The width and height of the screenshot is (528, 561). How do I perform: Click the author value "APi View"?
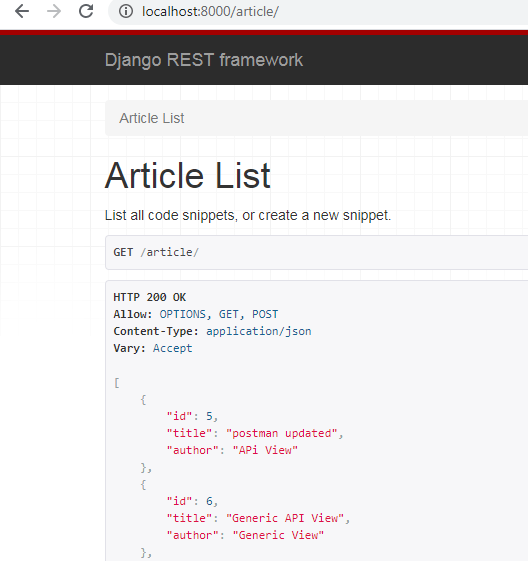click(265, 450)
